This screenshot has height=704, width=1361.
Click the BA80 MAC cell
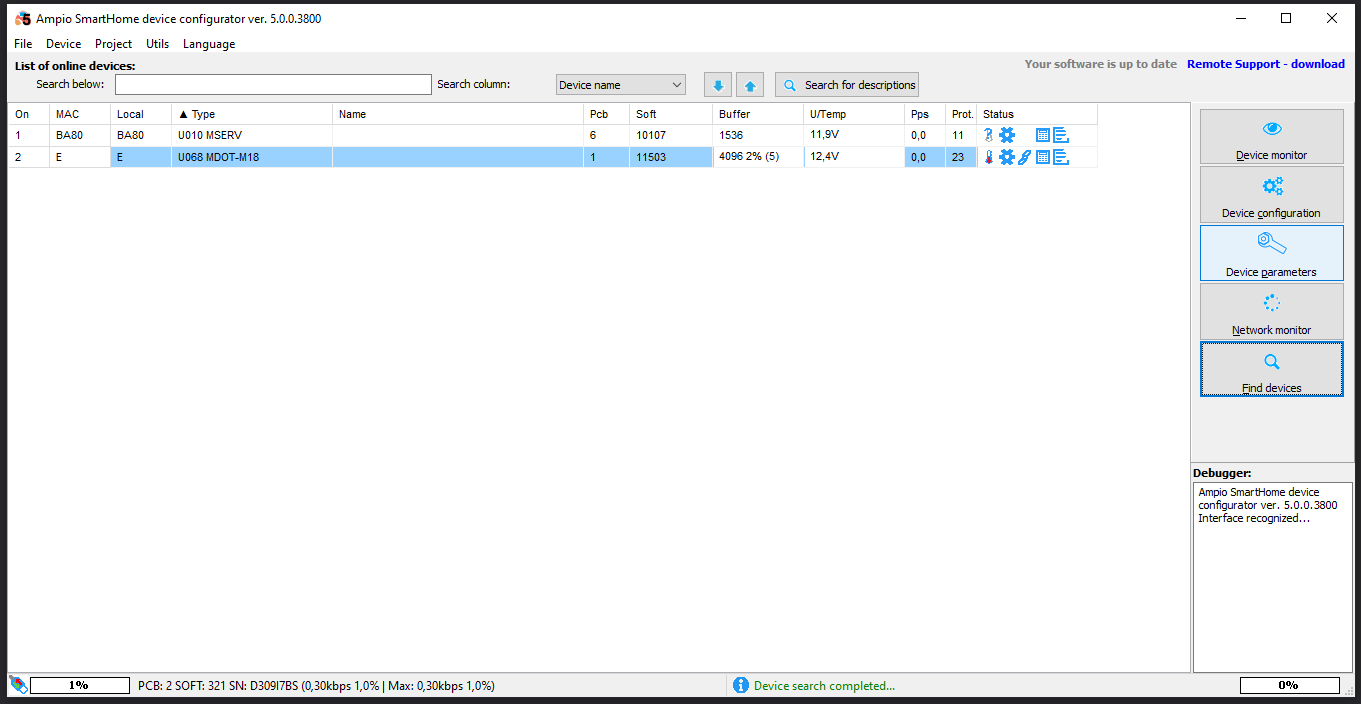click(80, 135)
